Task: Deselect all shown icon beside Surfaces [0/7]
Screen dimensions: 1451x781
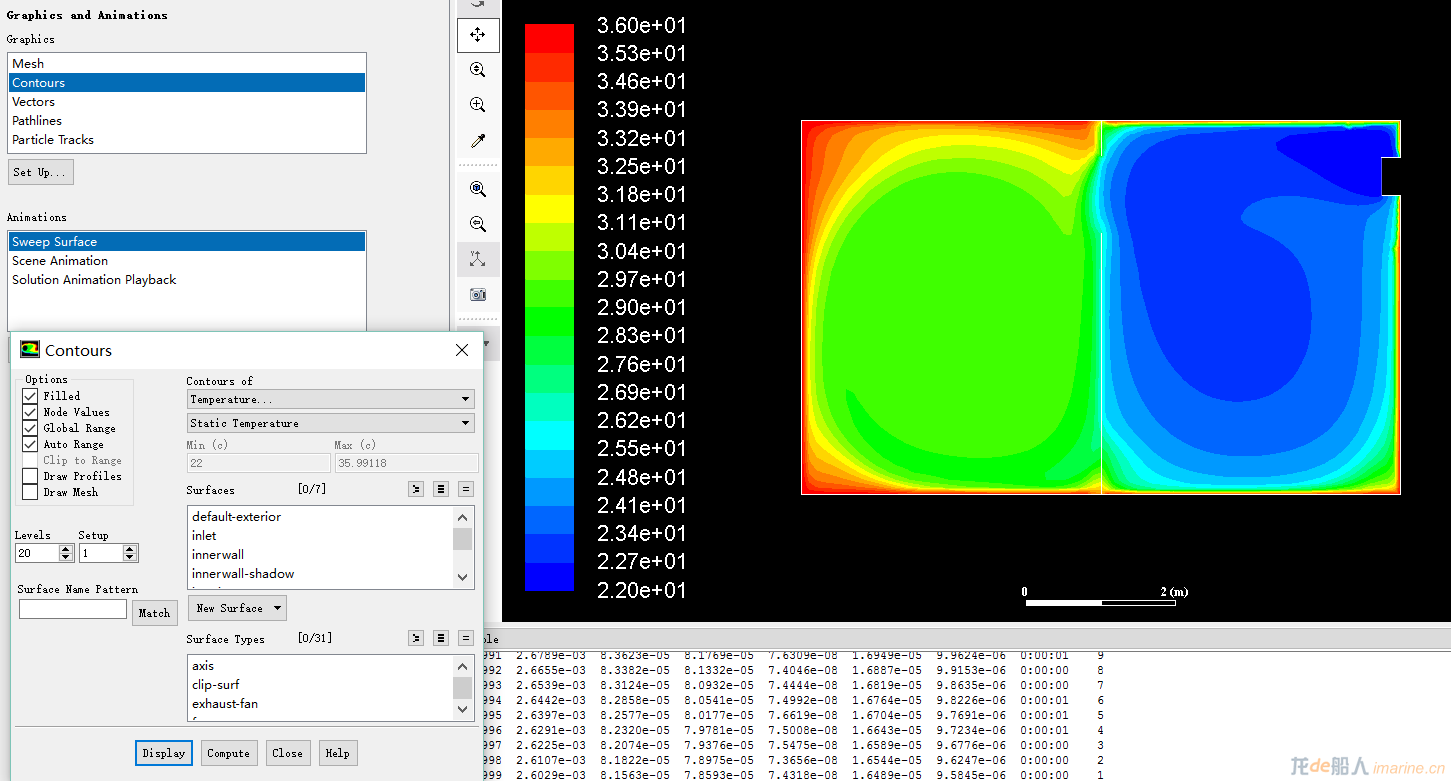Action: (466, 489)
